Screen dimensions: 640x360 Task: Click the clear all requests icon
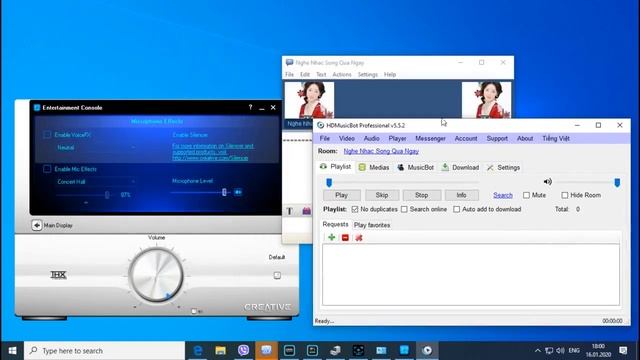[359, 238]
